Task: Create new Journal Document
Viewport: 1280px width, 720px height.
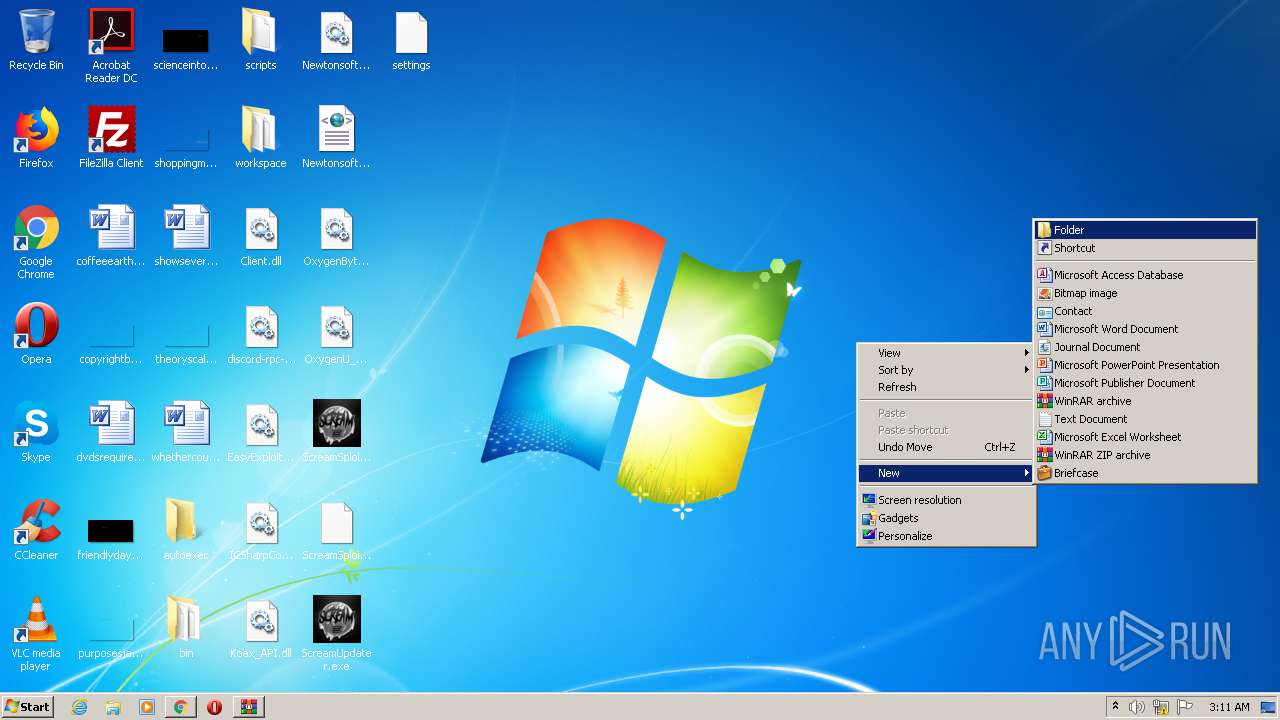Action: point(1145,347)
